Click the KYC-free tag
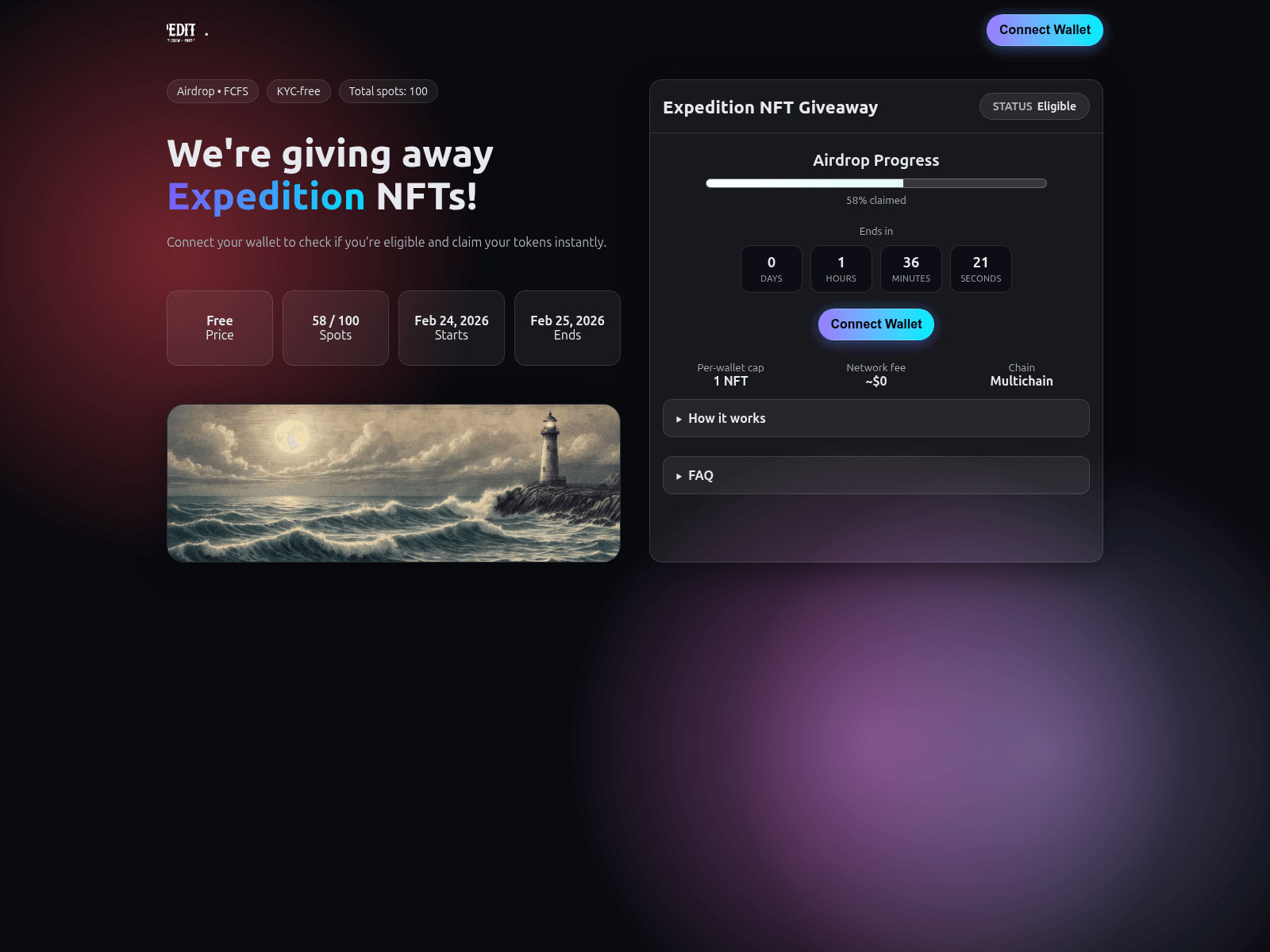1270x952 pixels. [x=298, y=91]
